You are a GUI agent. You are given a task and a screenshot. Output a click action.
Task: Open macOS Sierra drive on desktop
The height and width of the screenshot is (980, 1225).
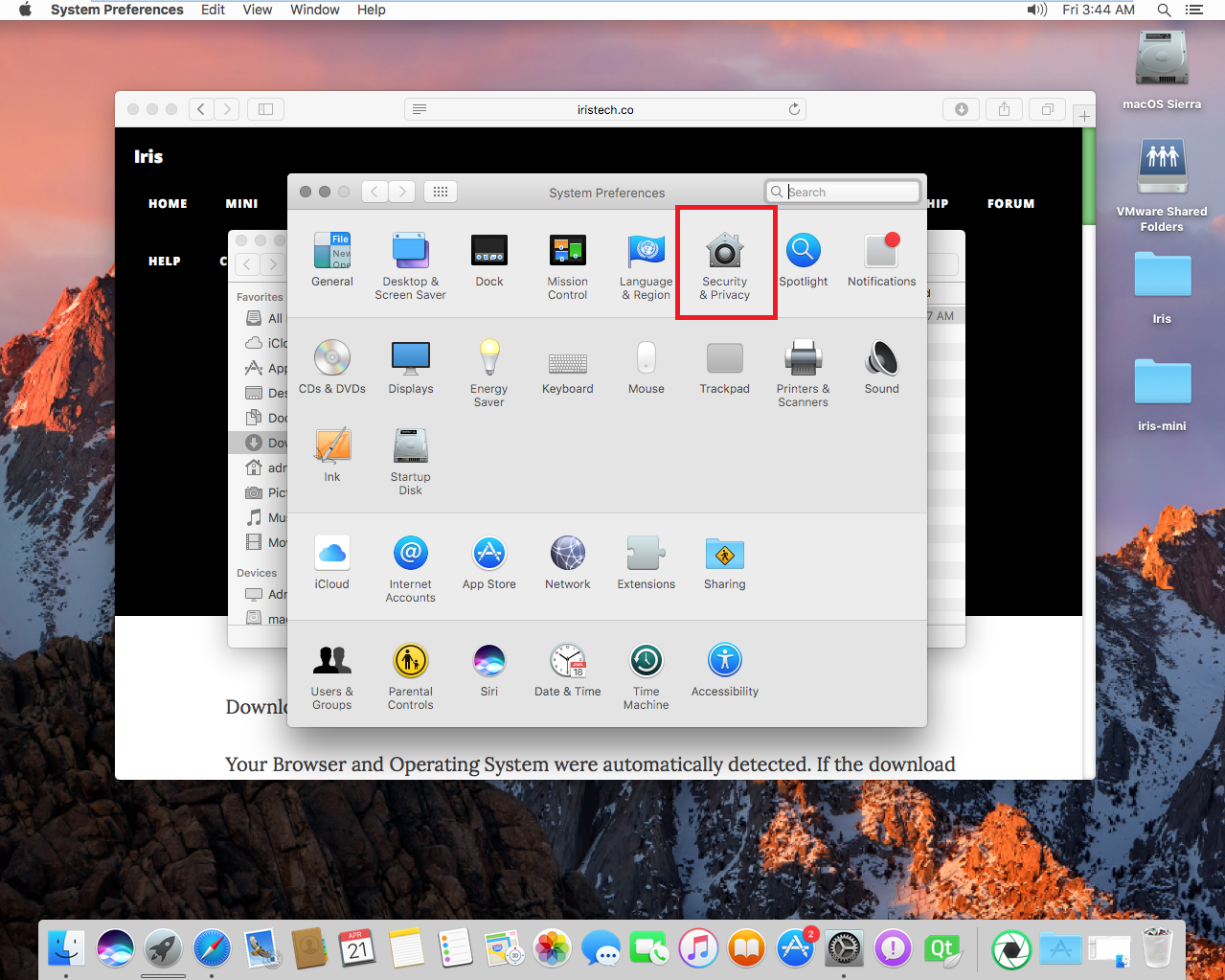pyautogui.click(x=1162, y=69)
